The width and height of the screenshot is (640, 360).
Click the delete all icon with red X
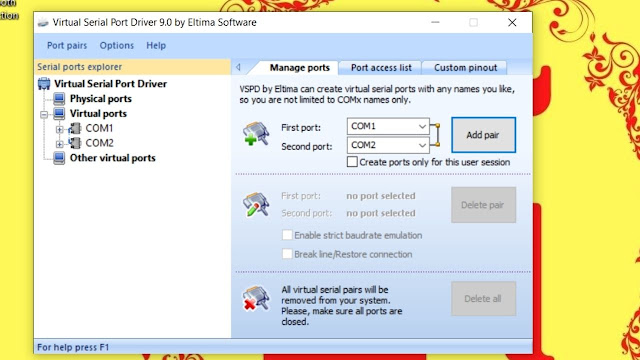pyautogui.click(x=256, y=298)
